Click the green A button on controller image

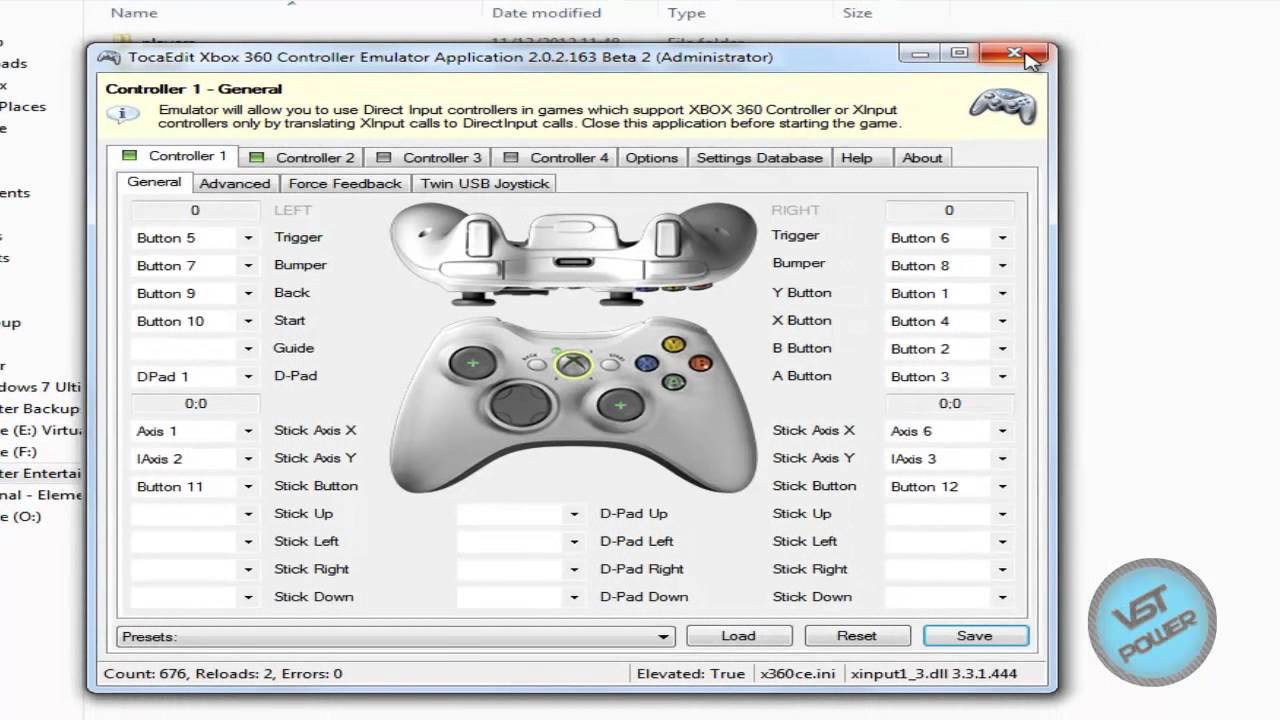(674, 382)
